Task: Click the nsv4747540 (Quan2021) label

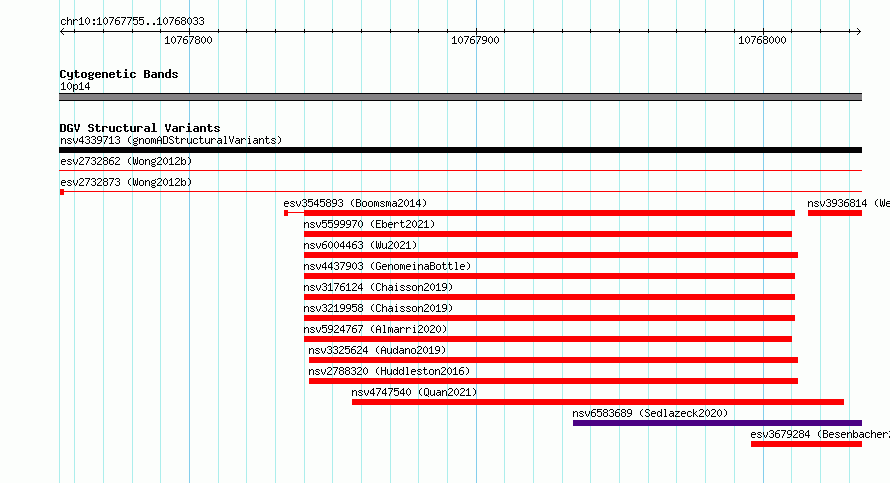Action: 414,392
